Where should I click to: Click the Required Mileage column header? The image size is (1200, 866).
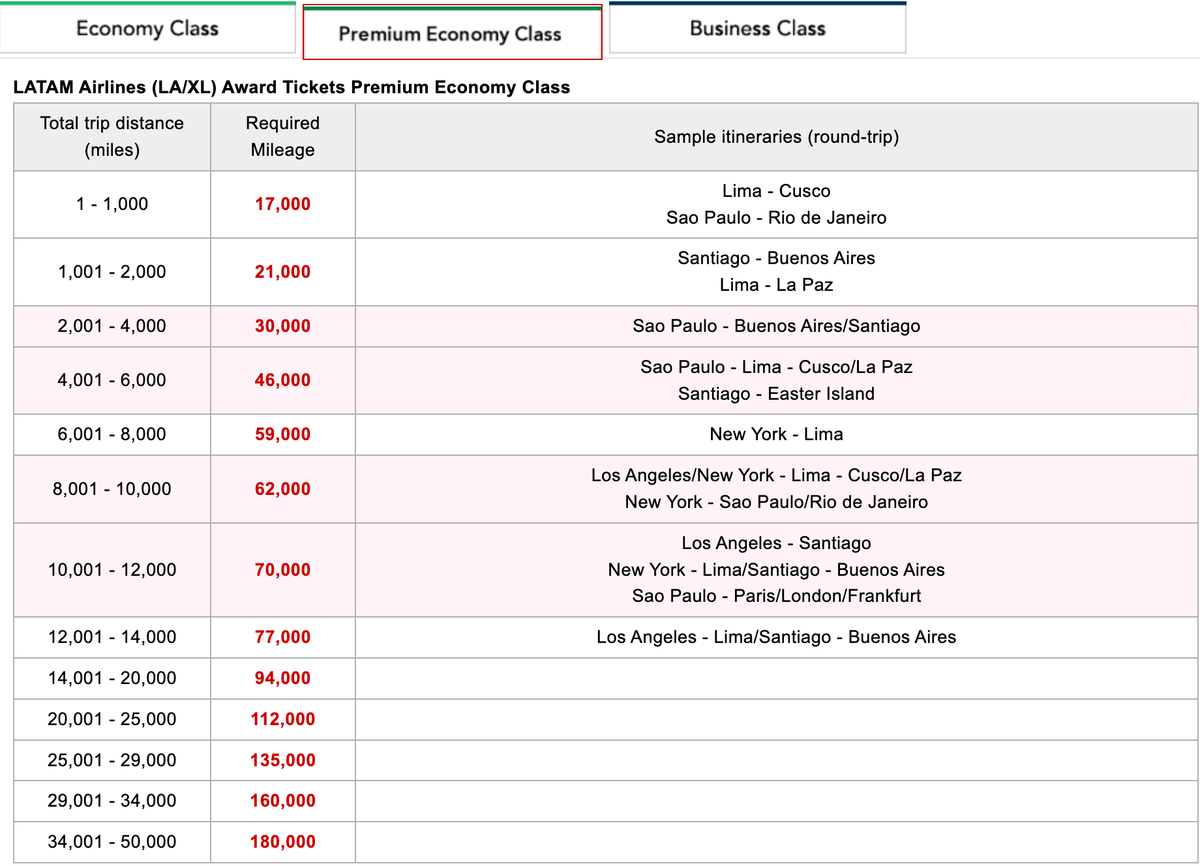coord(283,137)
